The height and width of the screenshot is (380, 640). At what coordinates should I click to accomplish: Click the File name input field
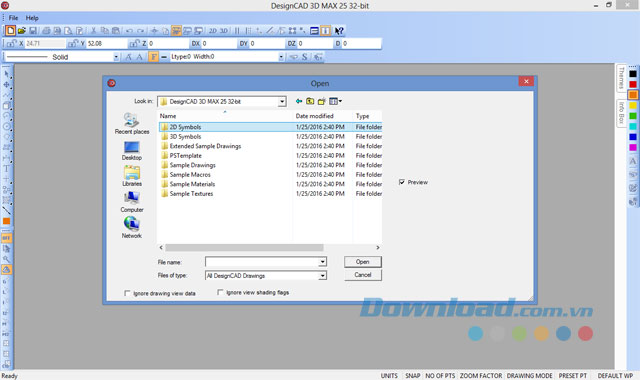click(x=262, y=262)
